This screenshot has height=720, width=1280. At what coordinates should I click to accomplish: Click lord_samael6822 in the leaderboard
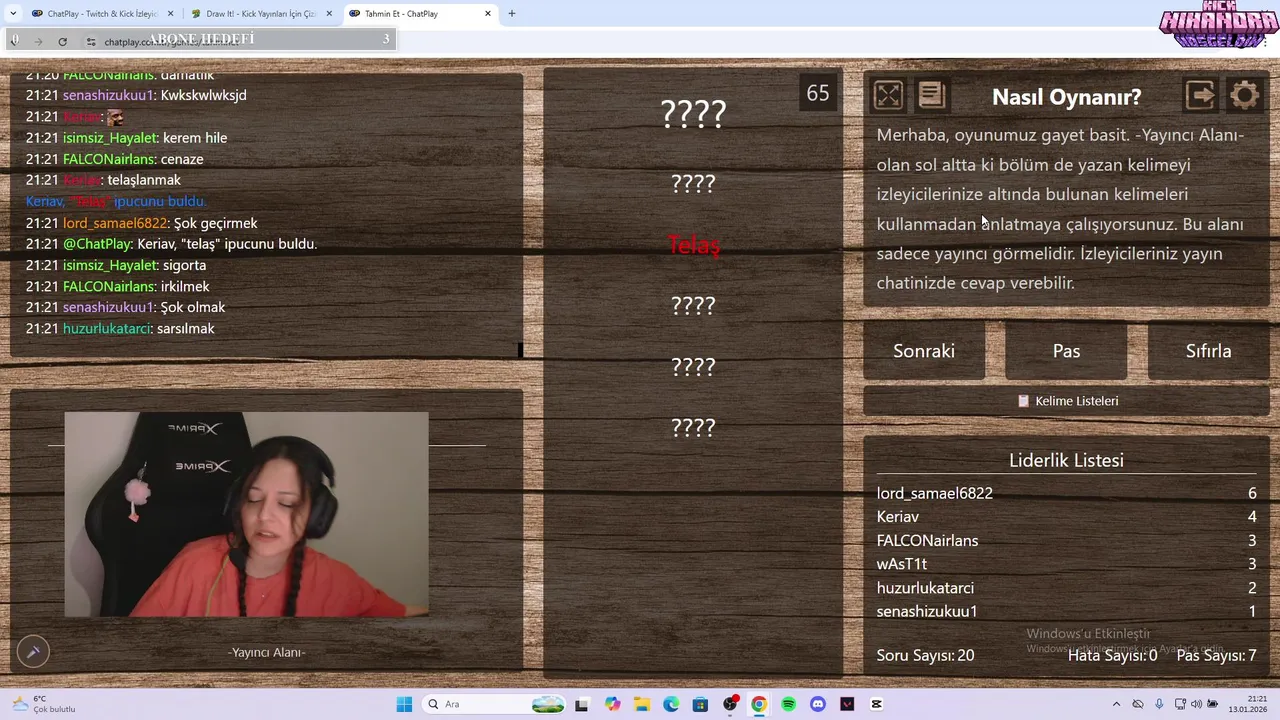pyautogui.click(x=935, y=493)
